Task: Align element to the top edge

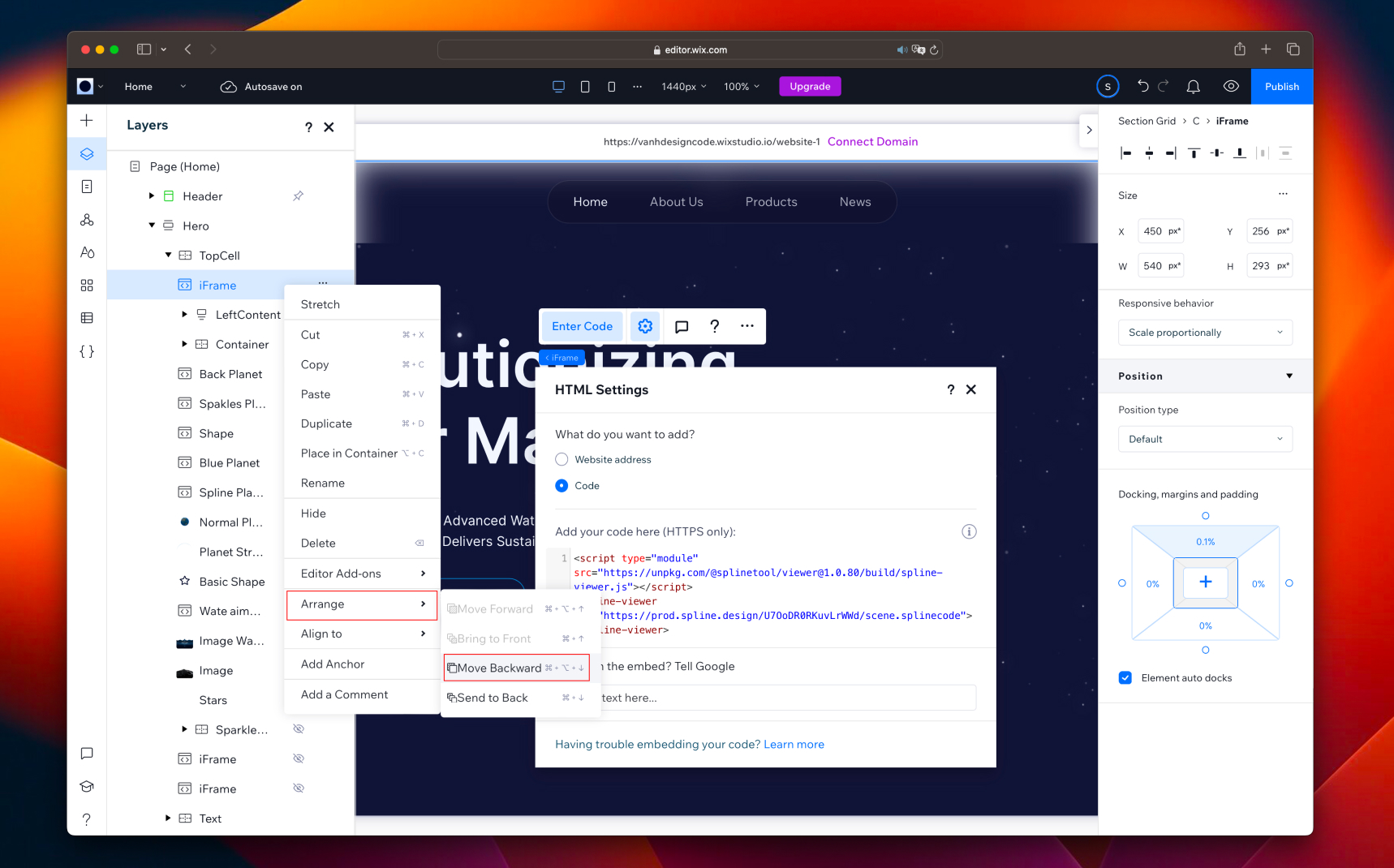Action: click(x=1194, y=153)
